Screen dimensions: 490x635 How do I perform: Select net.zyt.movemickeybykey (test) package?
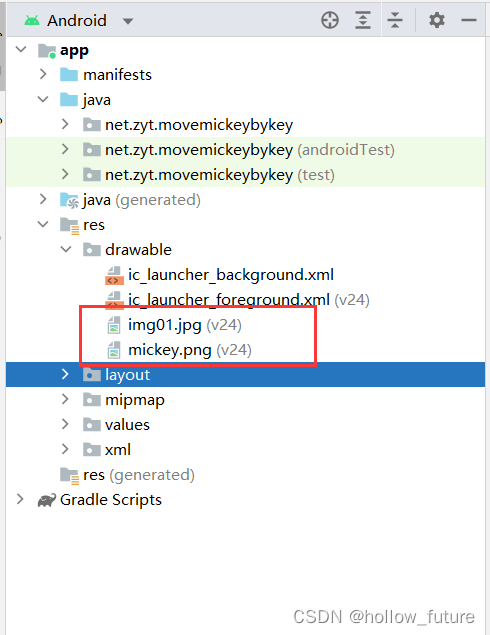220,175
